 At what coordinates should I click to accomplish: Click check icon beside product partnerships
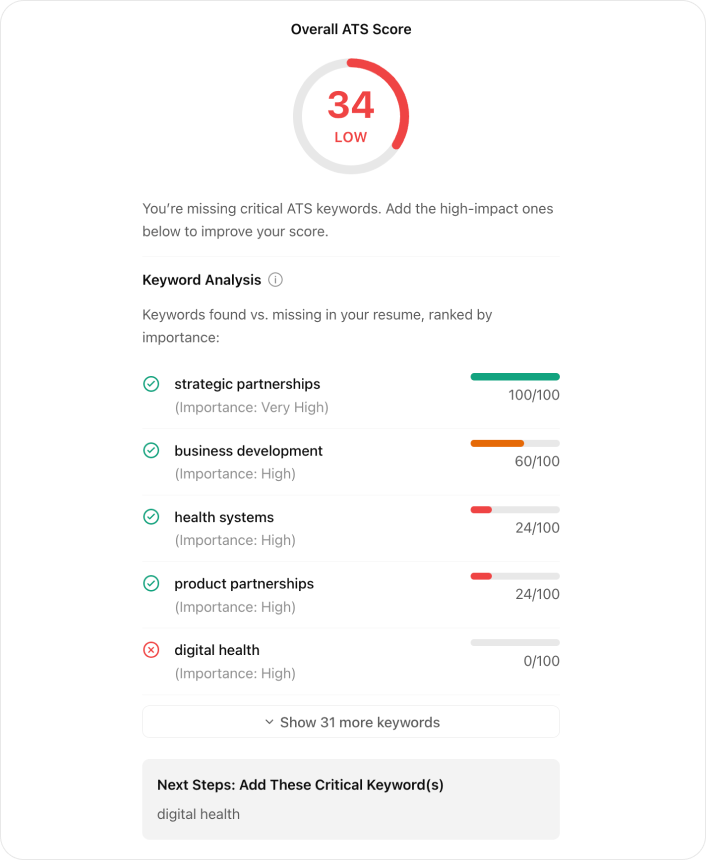click(151, 583)
